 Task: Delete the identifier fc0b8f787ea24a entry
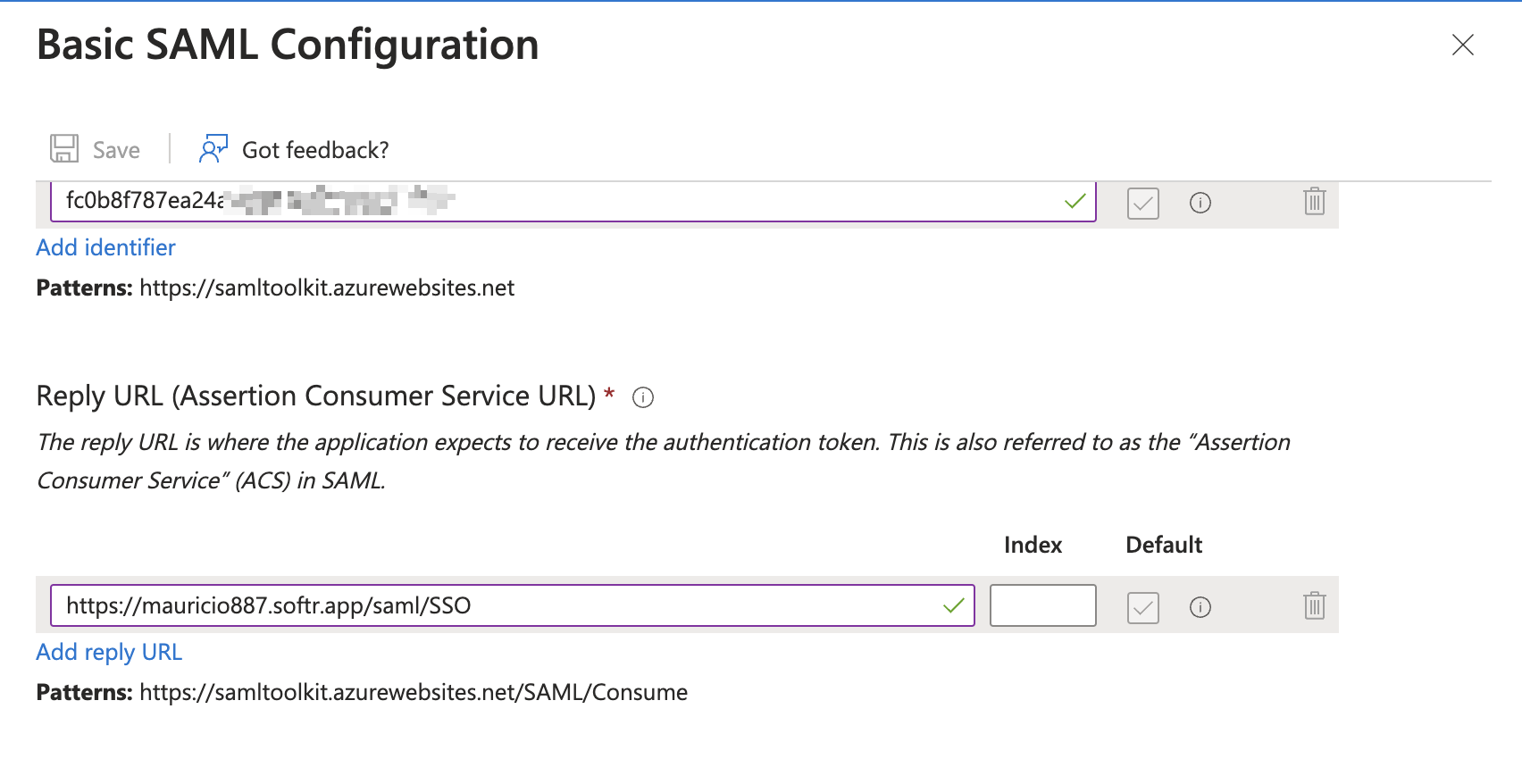point(1314,203)
